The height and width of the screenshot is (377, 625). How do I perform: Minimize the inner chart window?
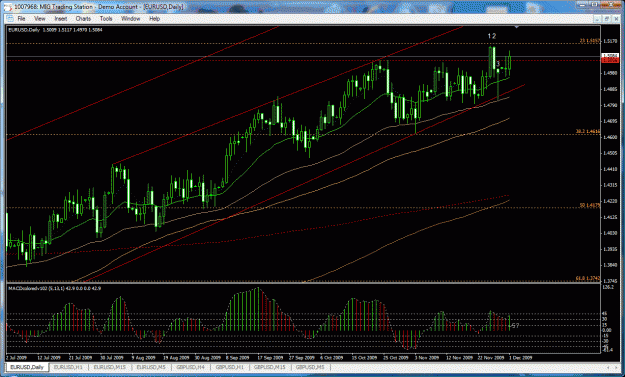coord(597,19)
